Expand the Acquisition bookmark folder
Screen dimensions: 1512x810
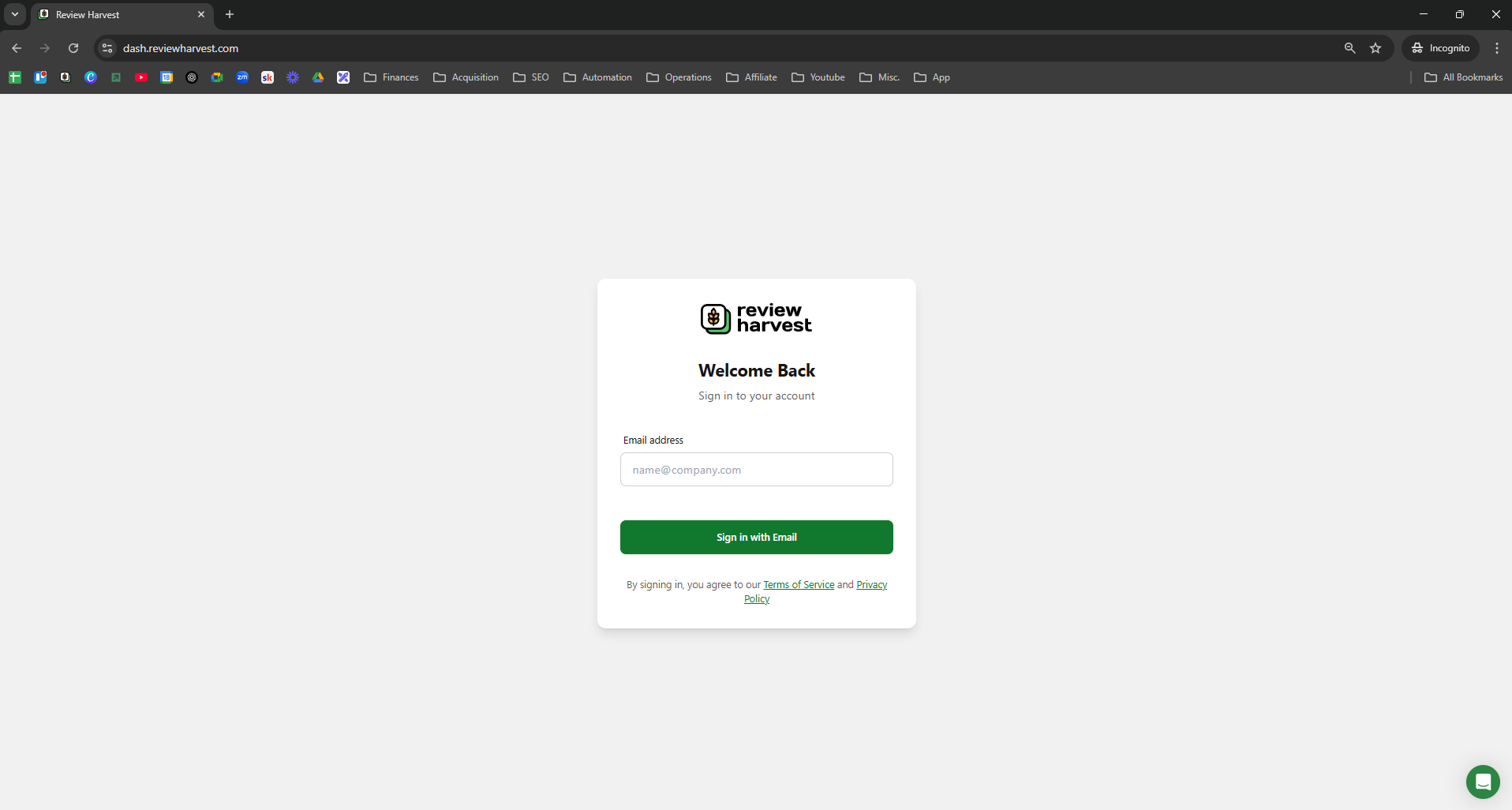coord(466,77)
